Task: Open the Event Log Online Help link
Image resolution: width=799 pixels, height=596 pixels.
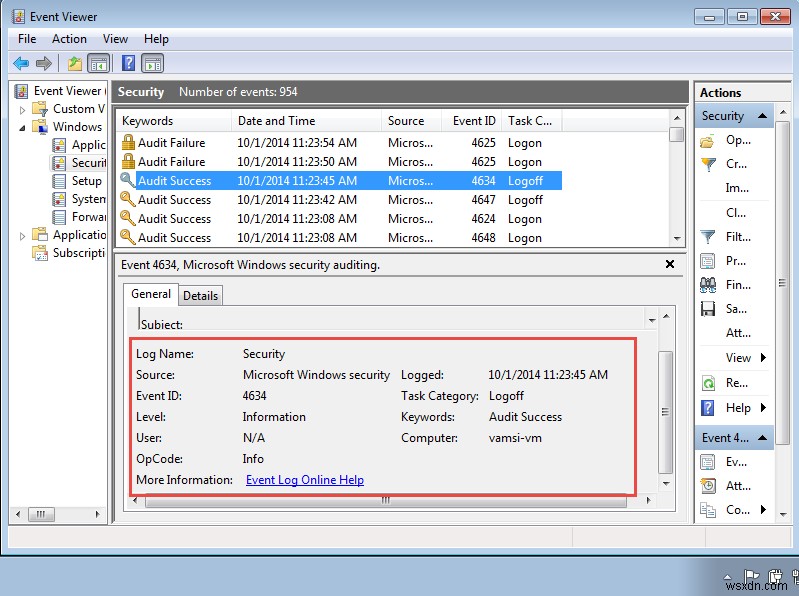Action: coord(305,480)
